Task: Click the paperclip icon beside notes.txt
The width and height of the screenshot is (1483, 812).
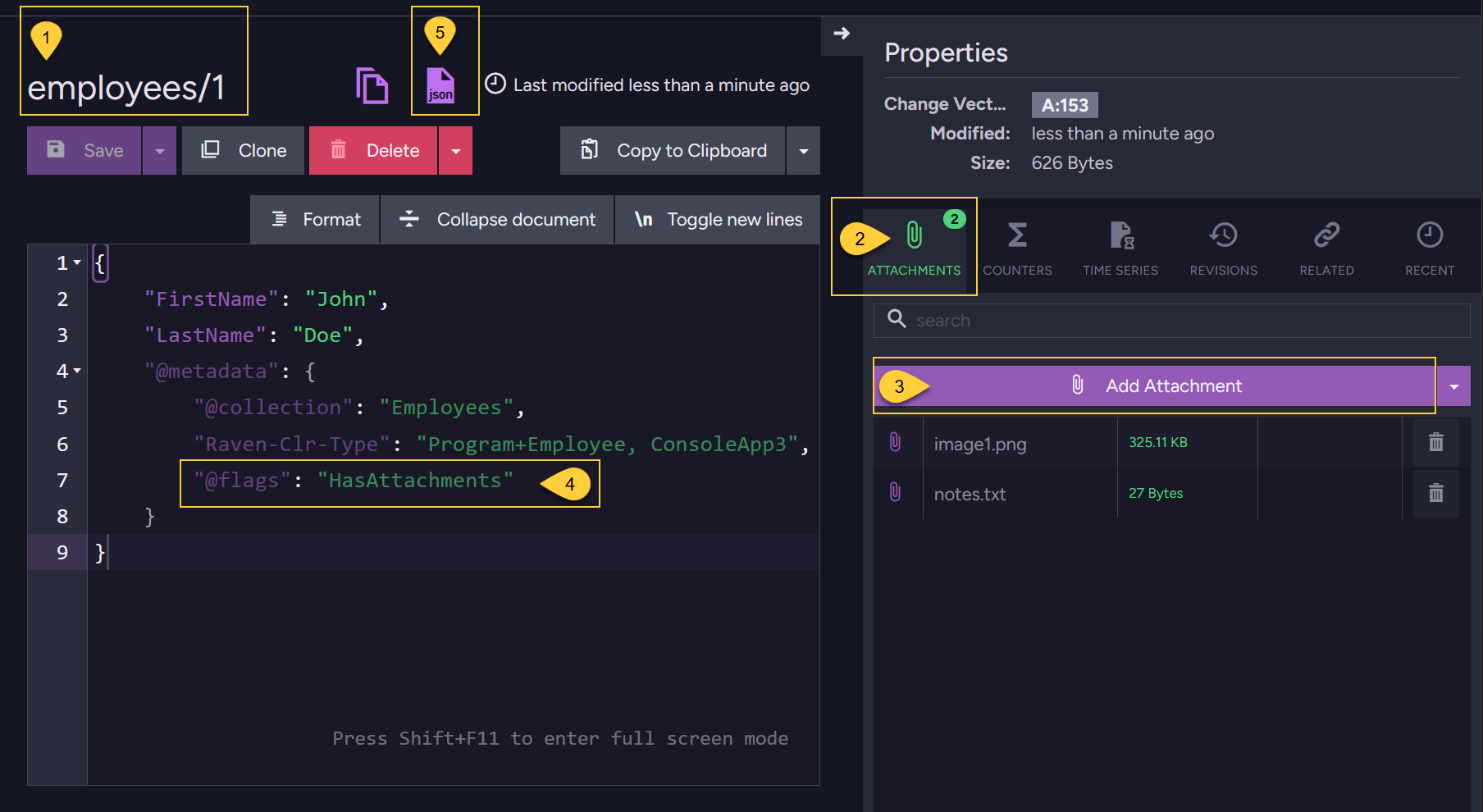Action: pyautogui.click(x=896, y=493)
